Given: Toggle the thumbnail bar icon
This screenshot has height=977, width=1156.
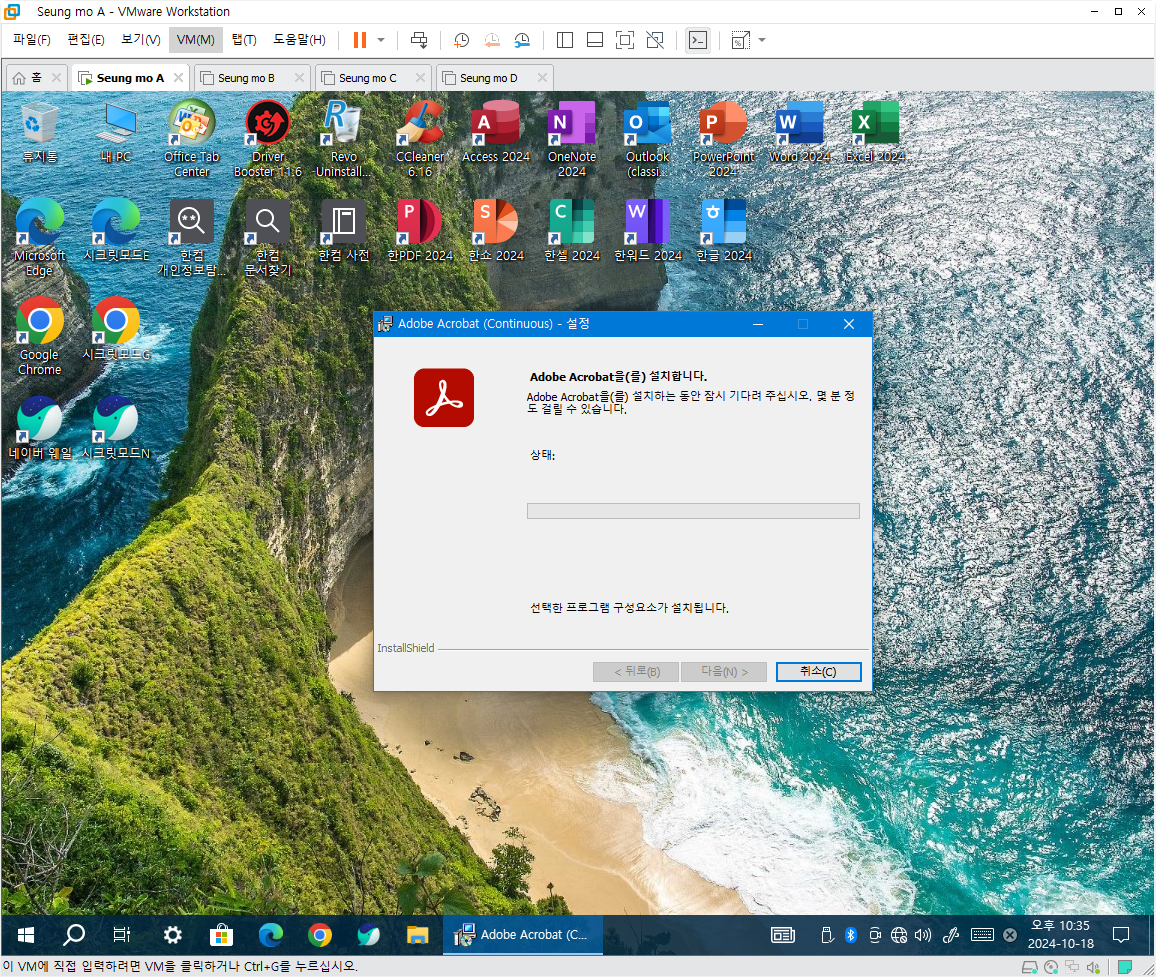Looking at the screenshot, I should point(595,40).
